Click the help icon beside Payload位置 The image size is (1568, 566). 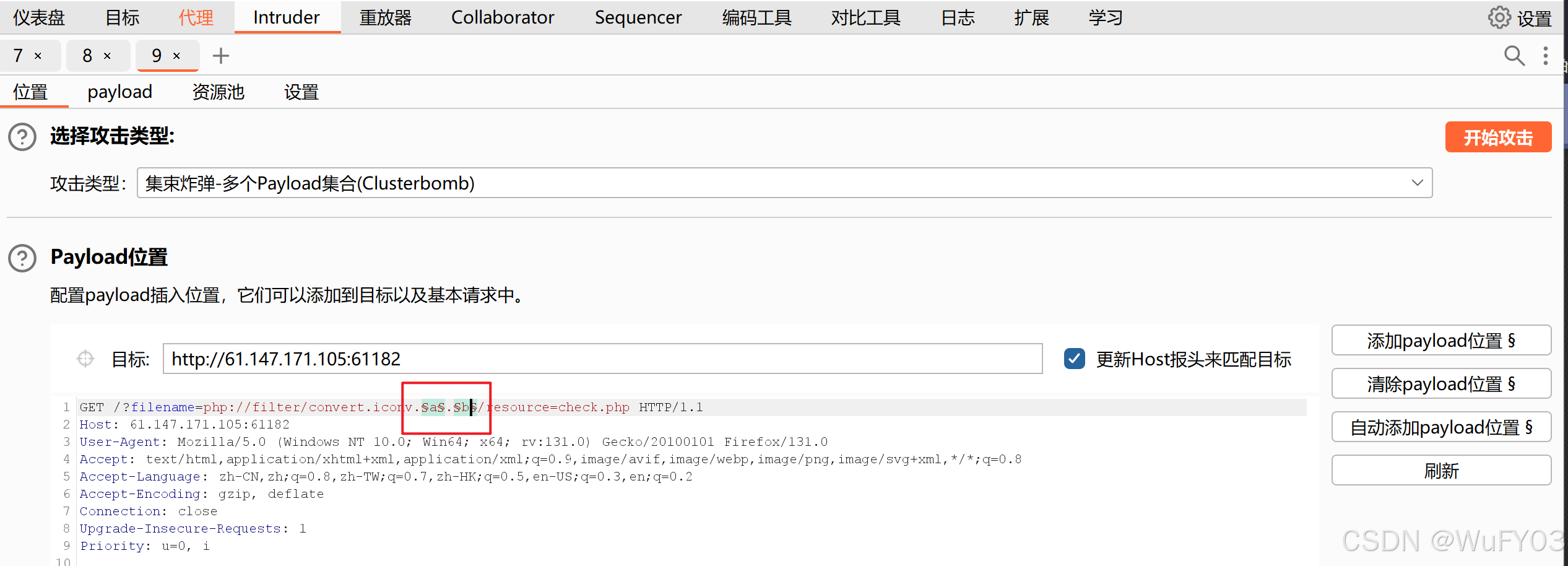point(22,258)
